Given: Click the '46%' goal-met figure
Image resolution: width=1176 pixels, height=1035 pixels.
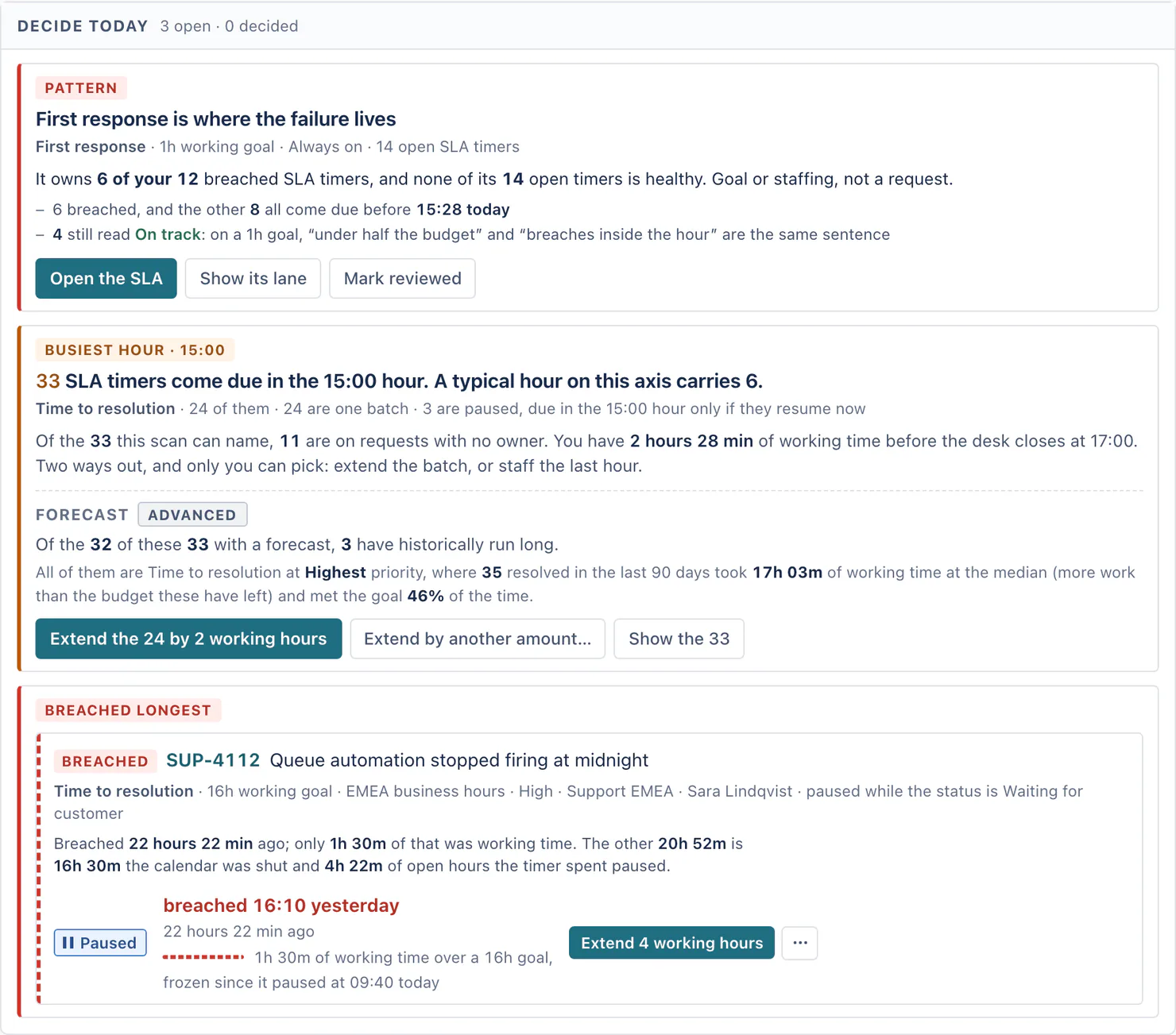Looking at the screenshot, I should point(425,596).
